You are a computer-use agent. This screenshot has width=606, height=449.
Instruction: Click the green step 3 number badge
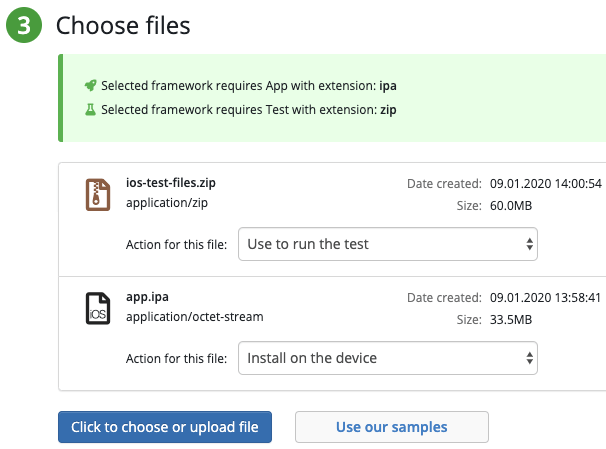(24, 25)
